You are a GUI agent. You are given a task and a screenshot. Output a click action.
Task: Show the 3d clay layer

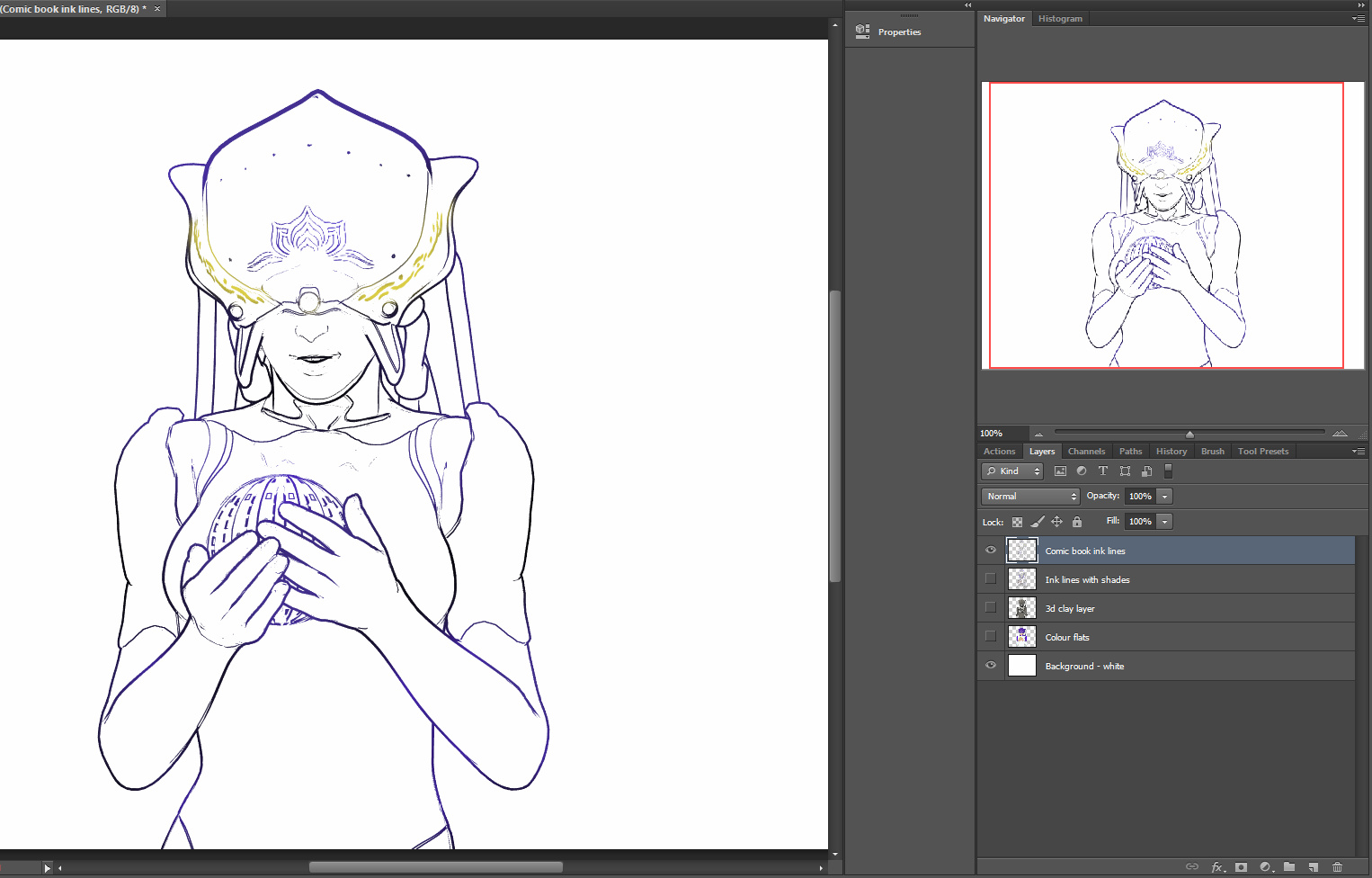point(991,608)
